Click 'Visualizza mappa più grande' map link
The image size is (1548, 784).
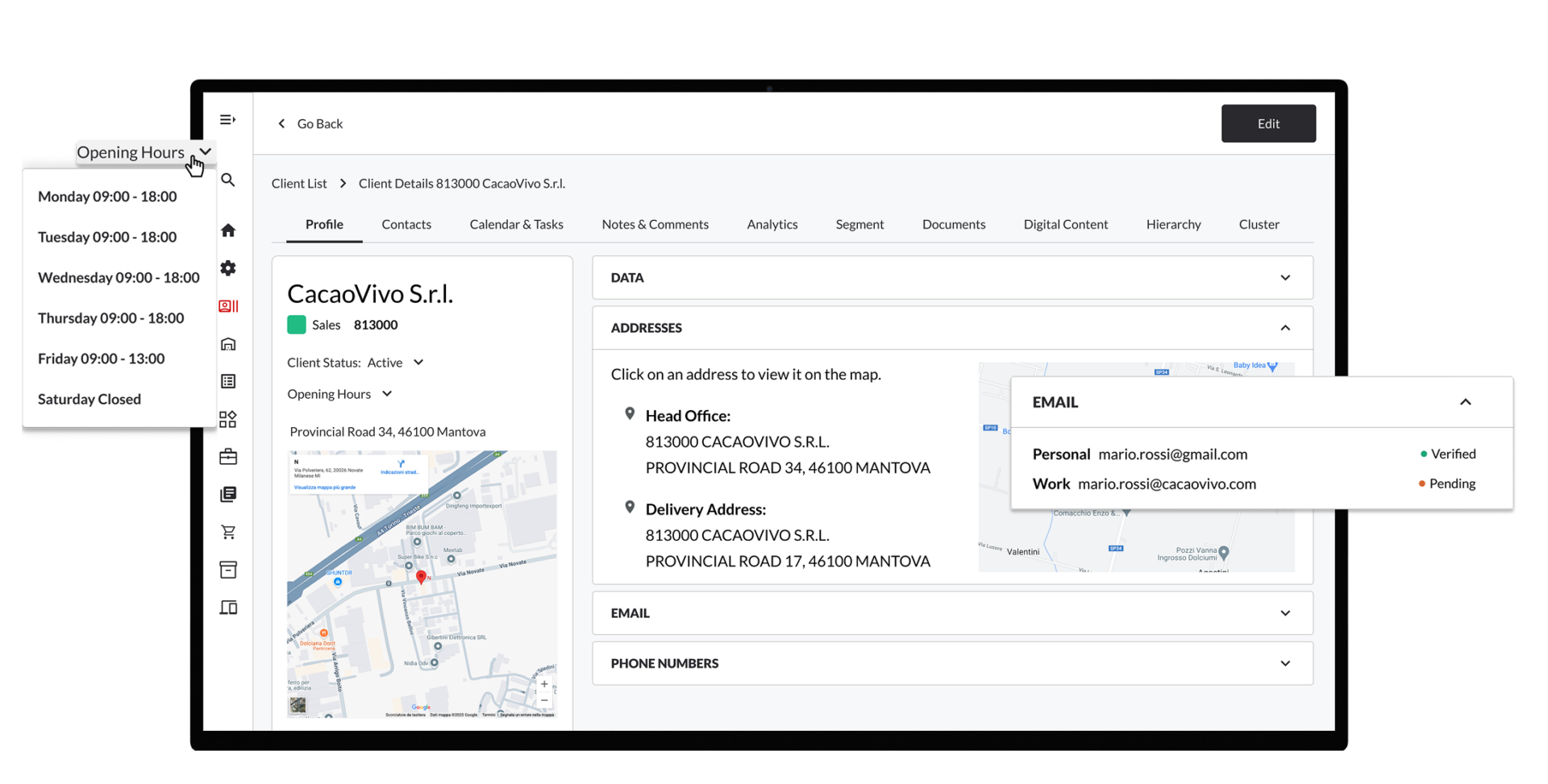click(324, 487)
